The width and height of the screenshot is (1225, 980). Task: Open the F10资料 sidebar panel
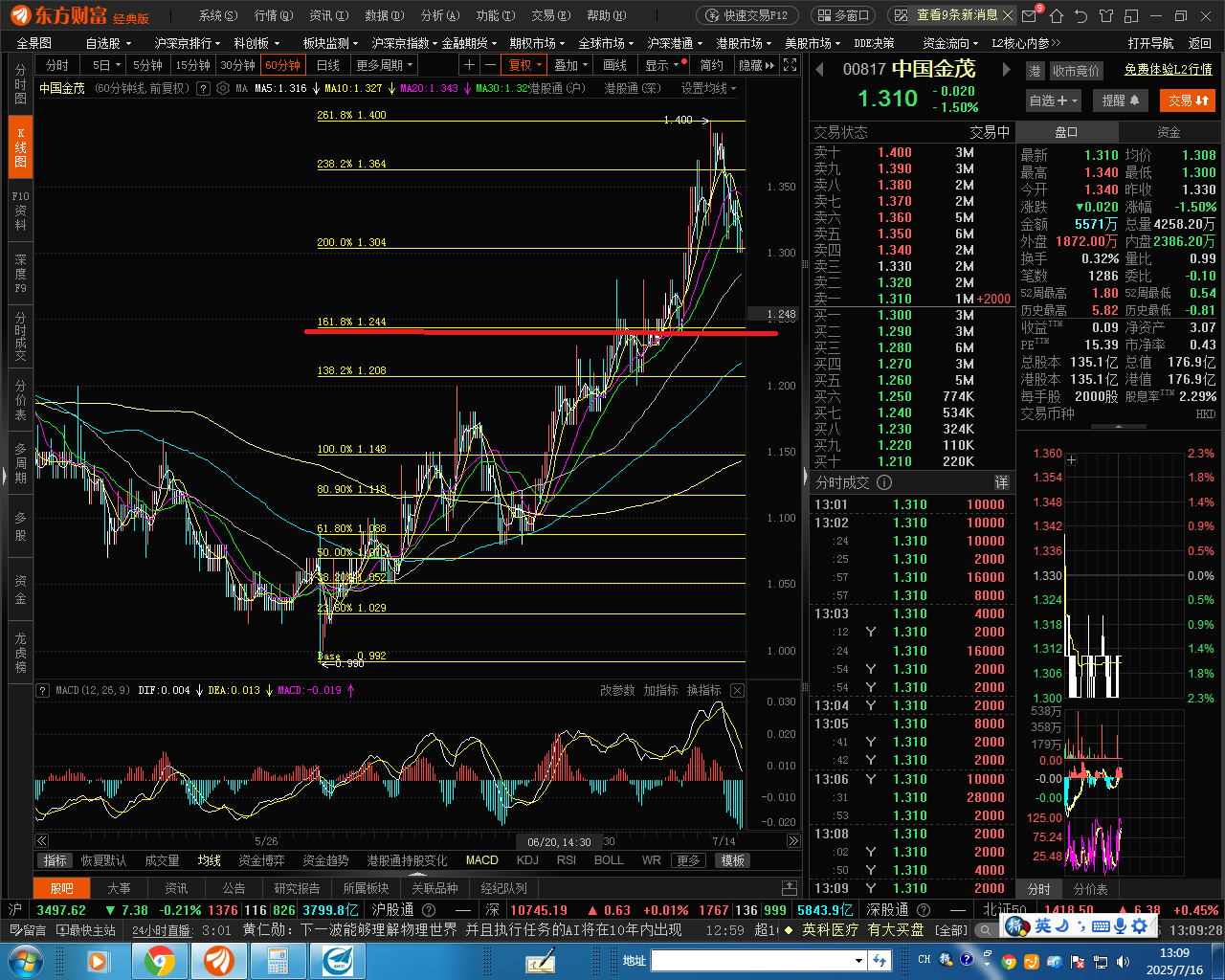20,211
